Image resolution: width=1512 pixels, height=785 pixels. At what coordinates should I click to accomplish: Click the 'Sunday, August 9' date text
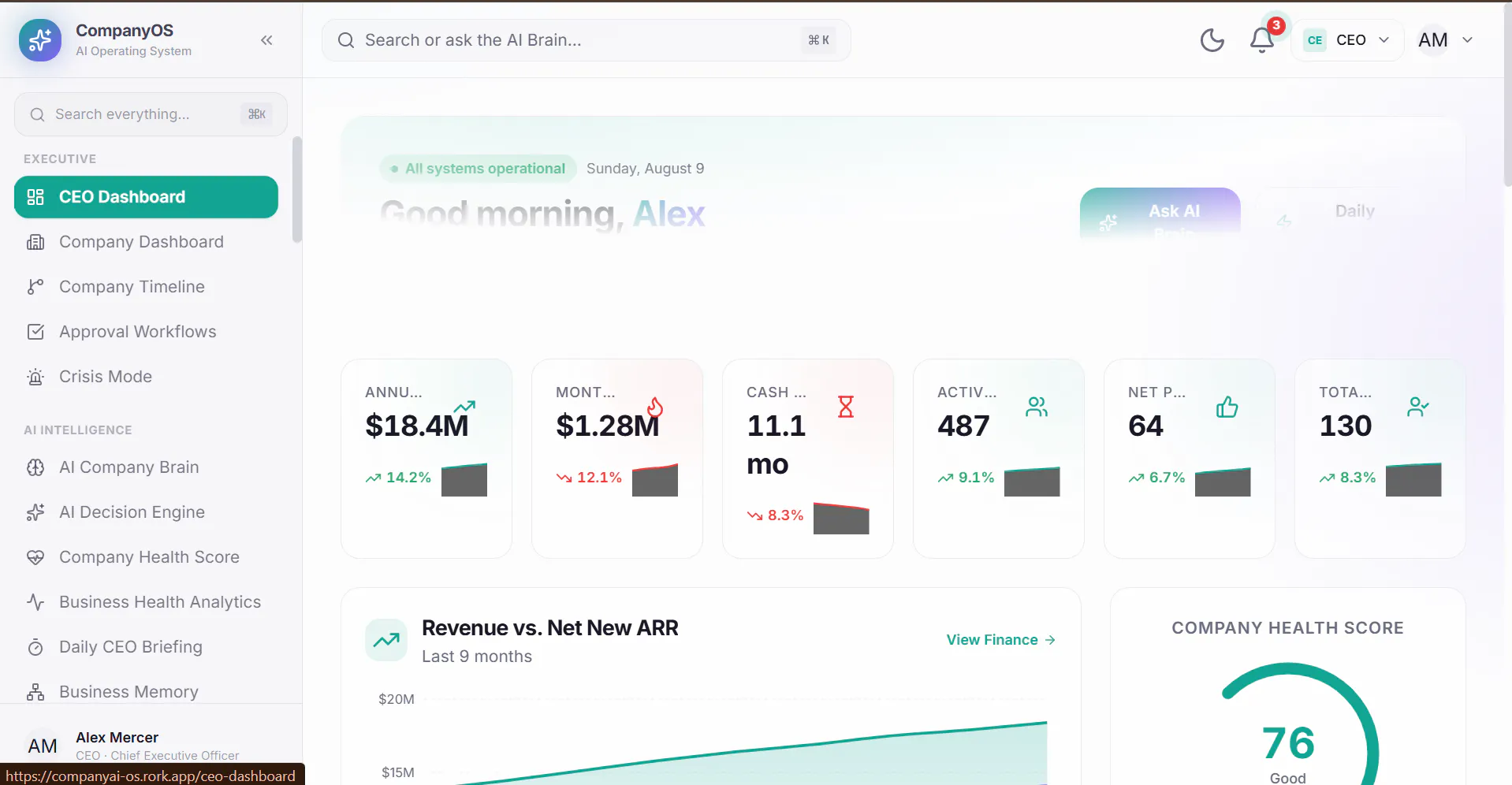coord(646,169)
